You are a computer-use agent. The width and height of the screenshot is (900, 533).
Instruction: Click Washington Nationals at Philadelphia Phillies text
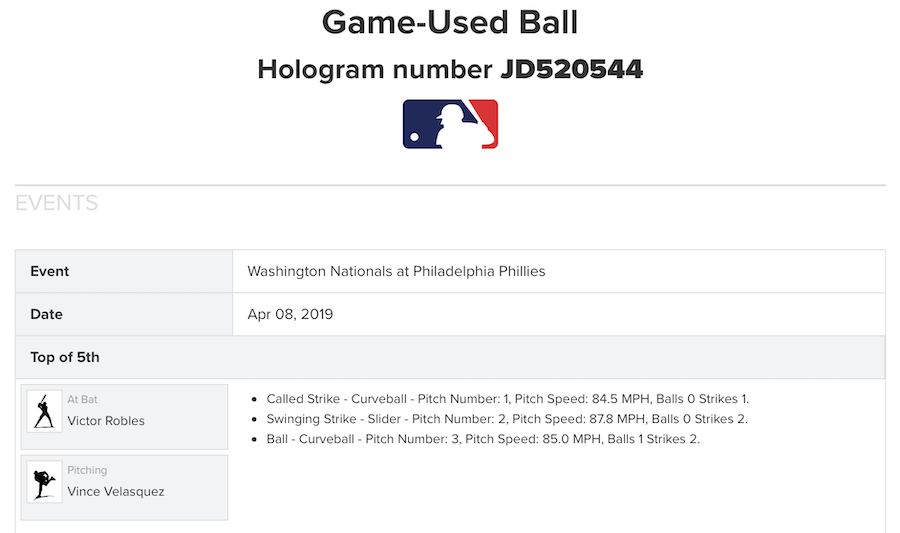(x=396, y=272)
